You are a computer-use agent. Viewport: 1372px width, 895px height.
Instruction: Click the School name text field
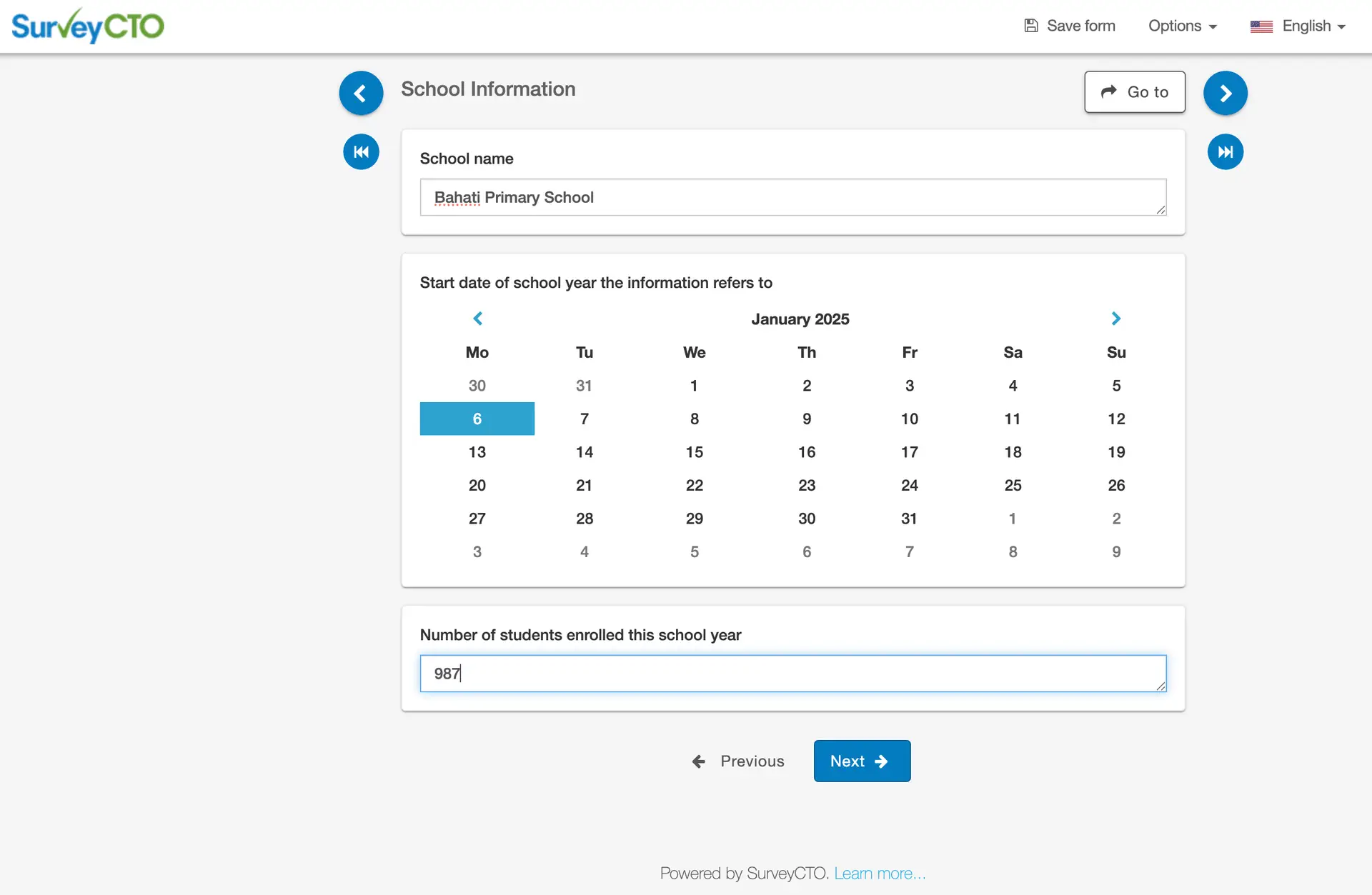(792, 197)
